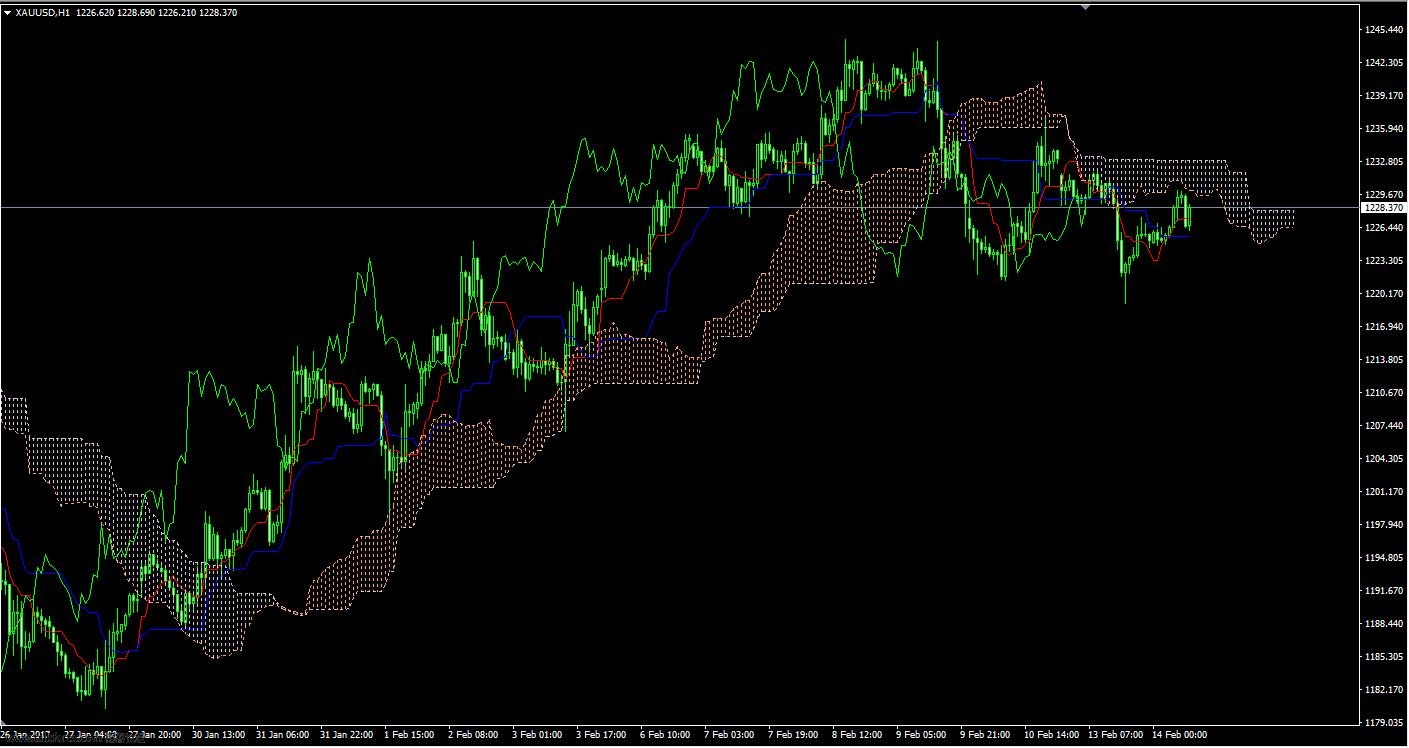Select the 8 Feb 12:00 time label
1409x748 pixels.
point(858,736)
